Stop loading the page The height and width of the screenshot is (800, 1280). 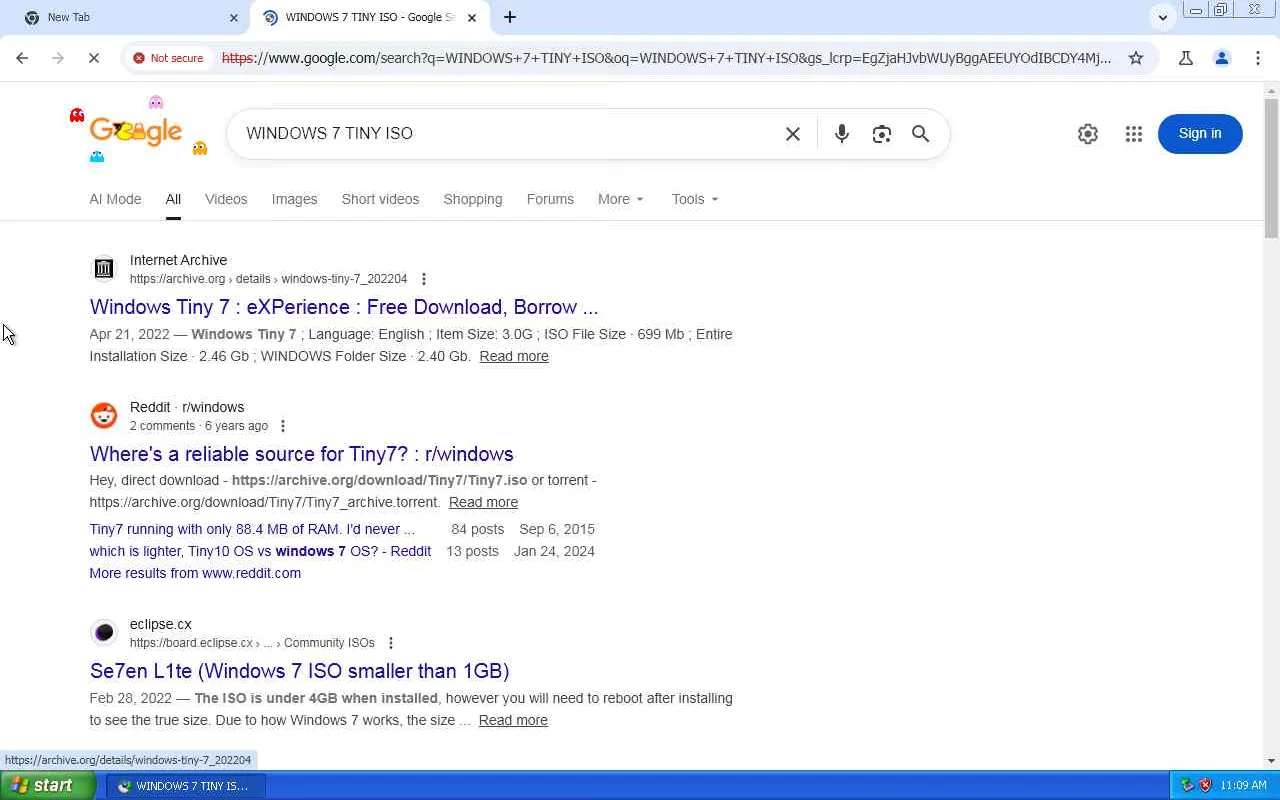[93, 58]
